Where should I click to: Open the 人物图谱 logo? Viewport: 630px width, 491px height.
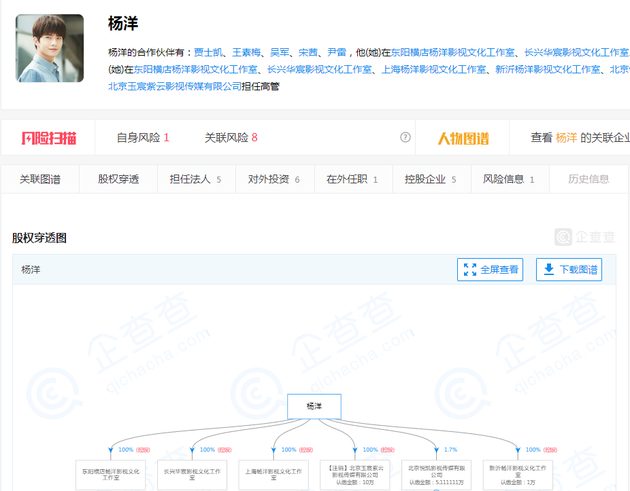pyautogui.click(x=461, y=138)
